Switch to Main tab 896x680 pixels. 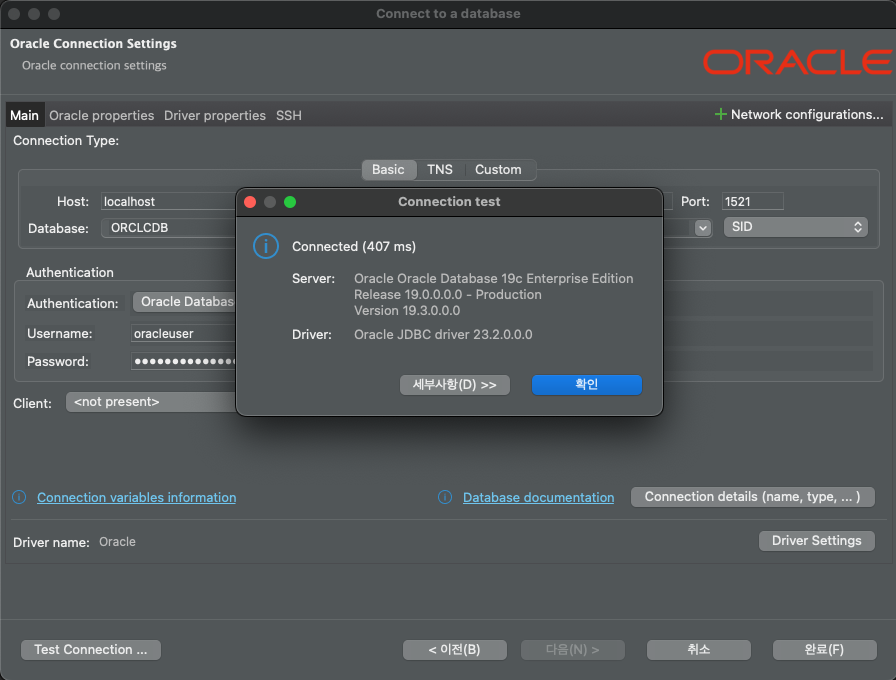25,115
